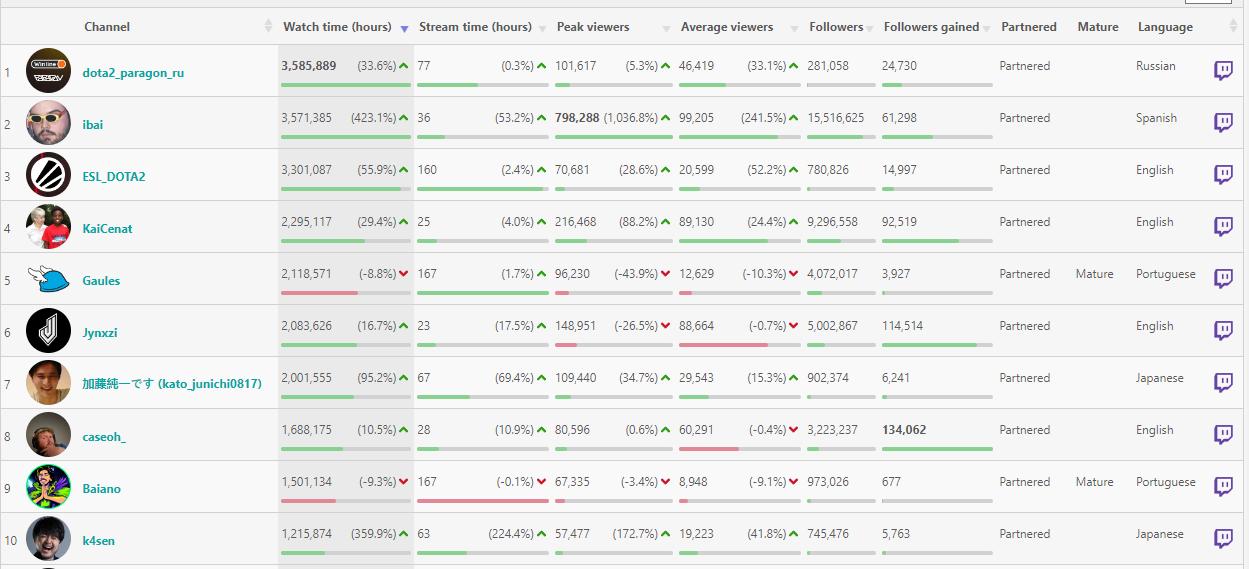Open caseoh_ Twitch icon

pos(1223,434)
